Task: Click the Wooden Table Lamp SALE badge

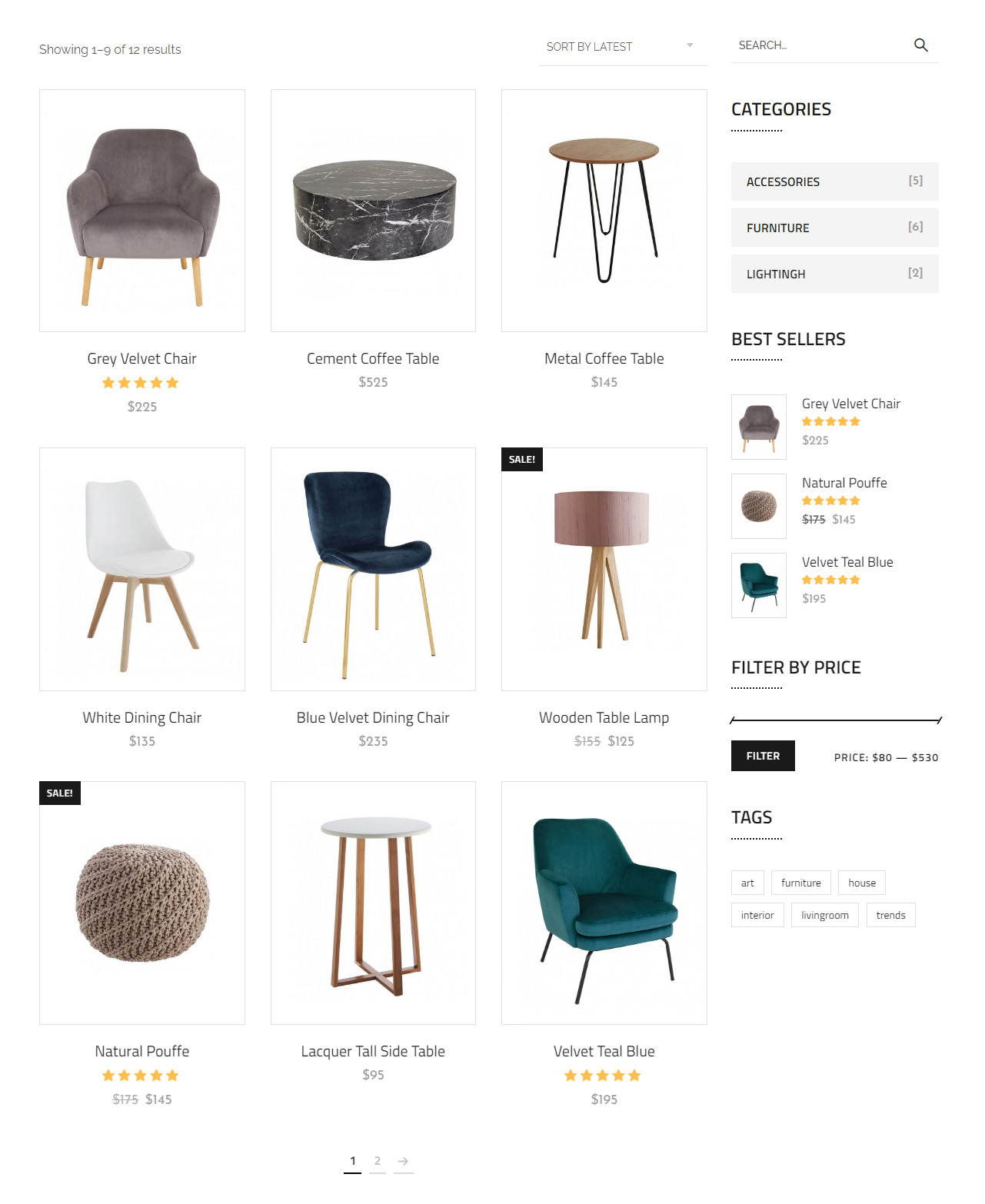Action: 522,459
